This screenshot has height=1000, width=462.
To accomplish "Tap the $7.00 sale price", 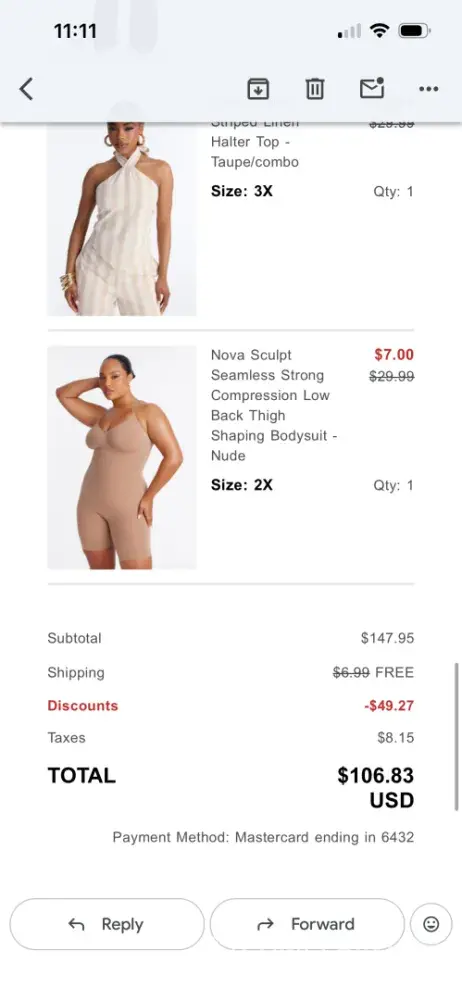I will [x=394, y=355].
